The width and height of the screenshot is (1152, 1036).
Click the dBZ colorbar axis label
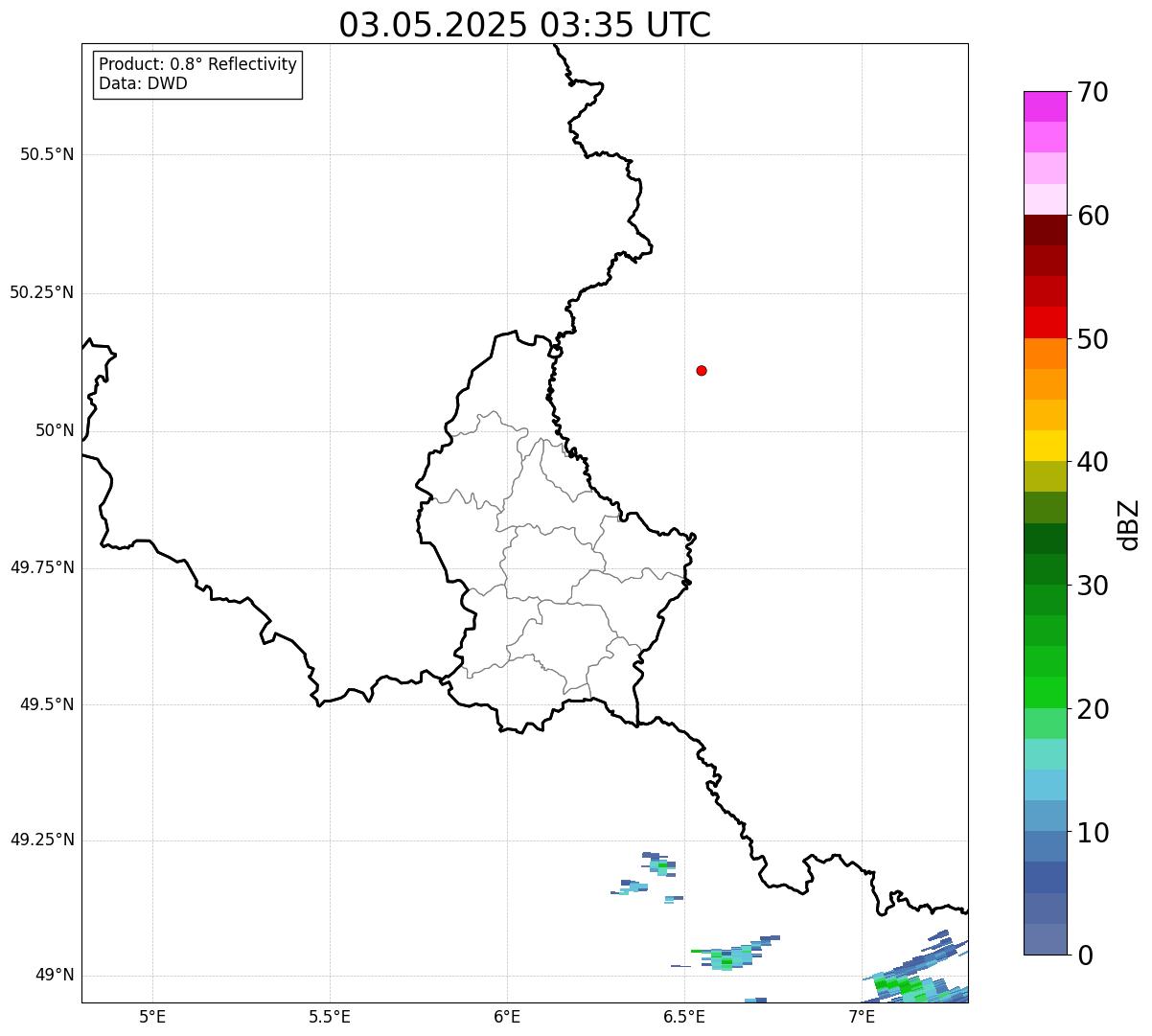[1129, 524]
